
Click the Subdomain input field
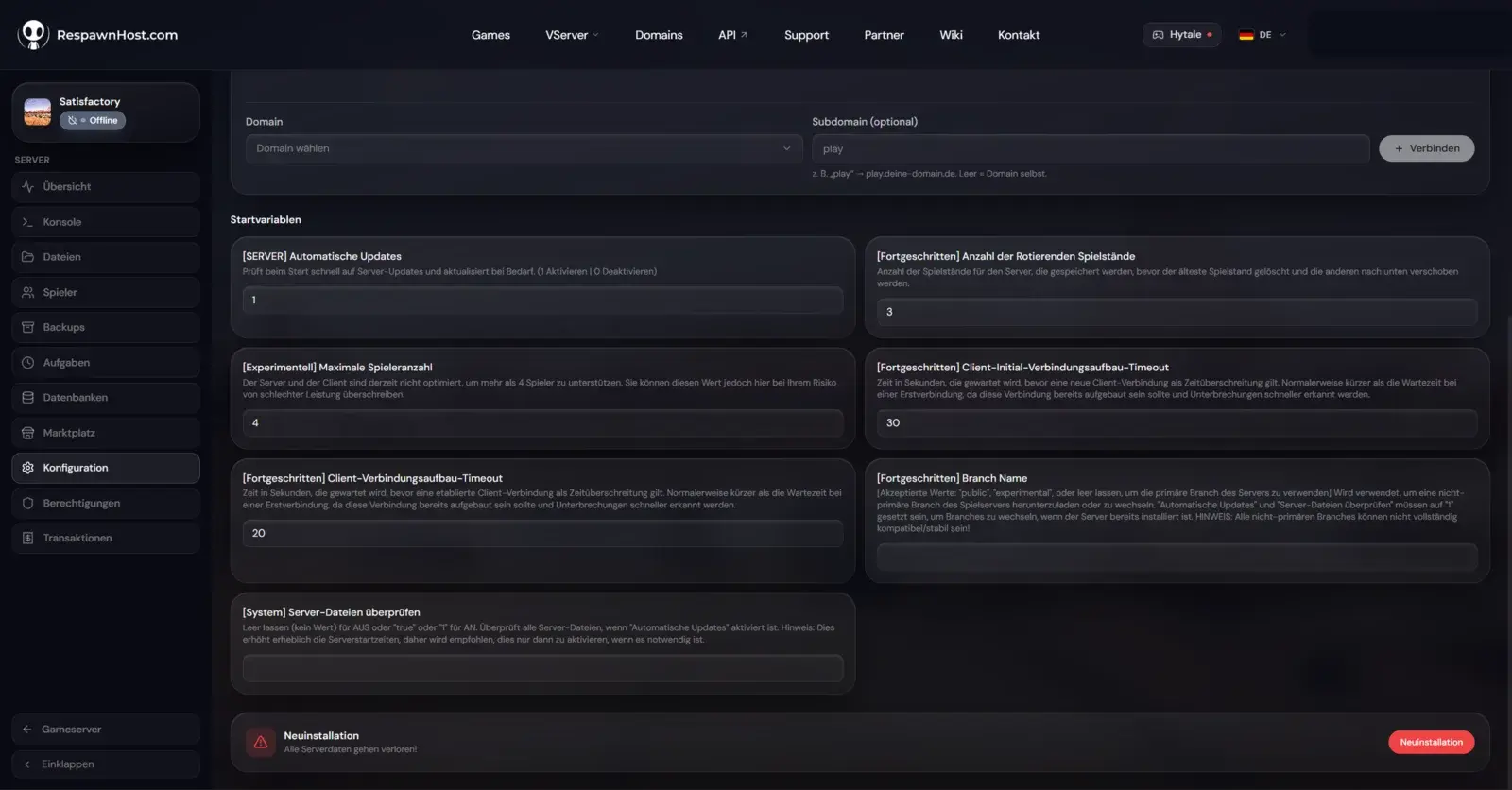click(x=1091, y=148)
